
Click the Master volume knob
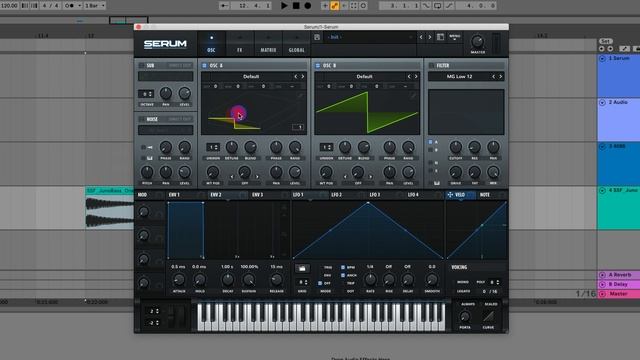[x=477, y=41]
